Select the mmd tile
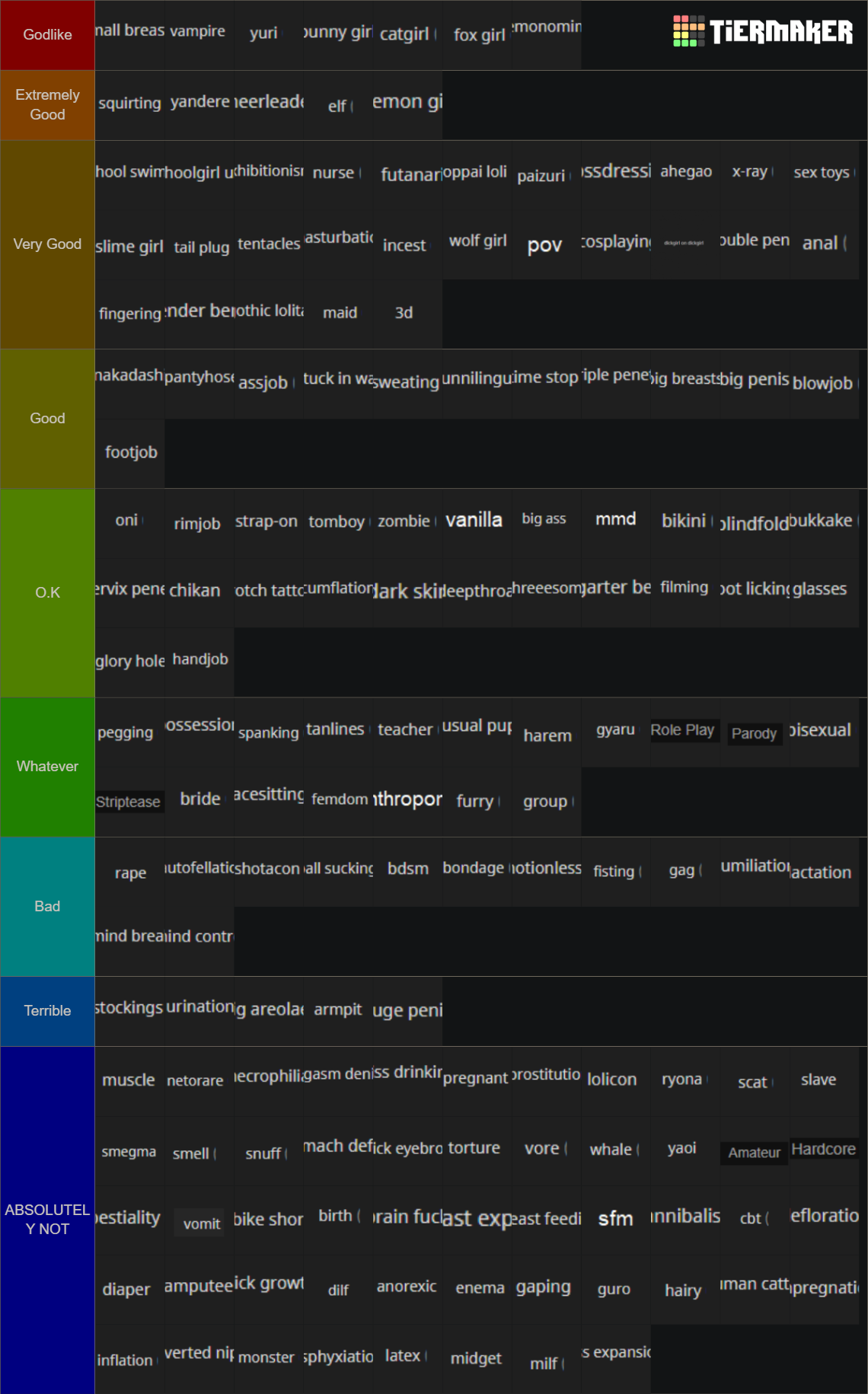Screen dimensions: 868x1394 tap(616, 524)
